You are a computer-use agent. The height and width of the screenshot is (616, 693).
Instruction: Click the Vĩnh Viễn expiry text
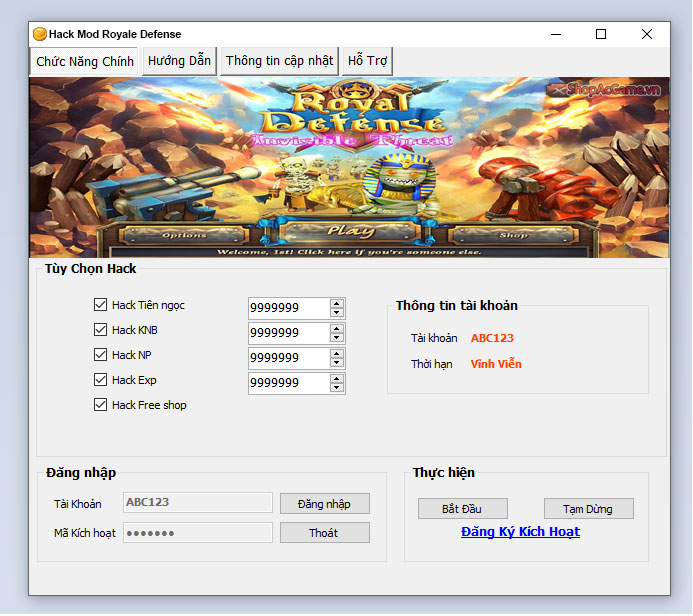tap(496, 364)
